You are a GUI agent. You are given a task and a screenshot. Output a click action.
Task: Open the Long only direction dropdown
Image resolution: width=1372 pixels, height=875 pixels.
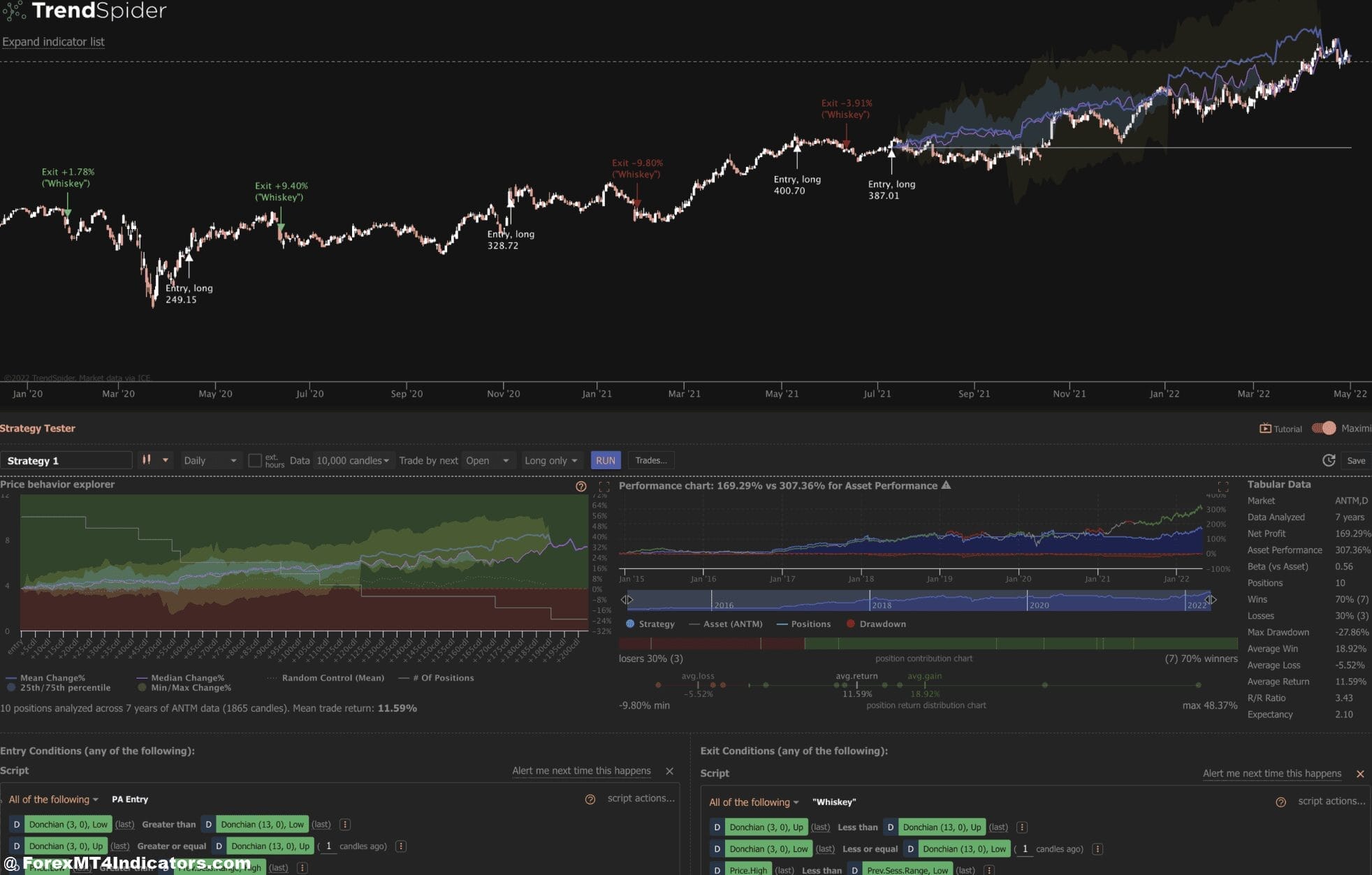click(x=550, y=460)
